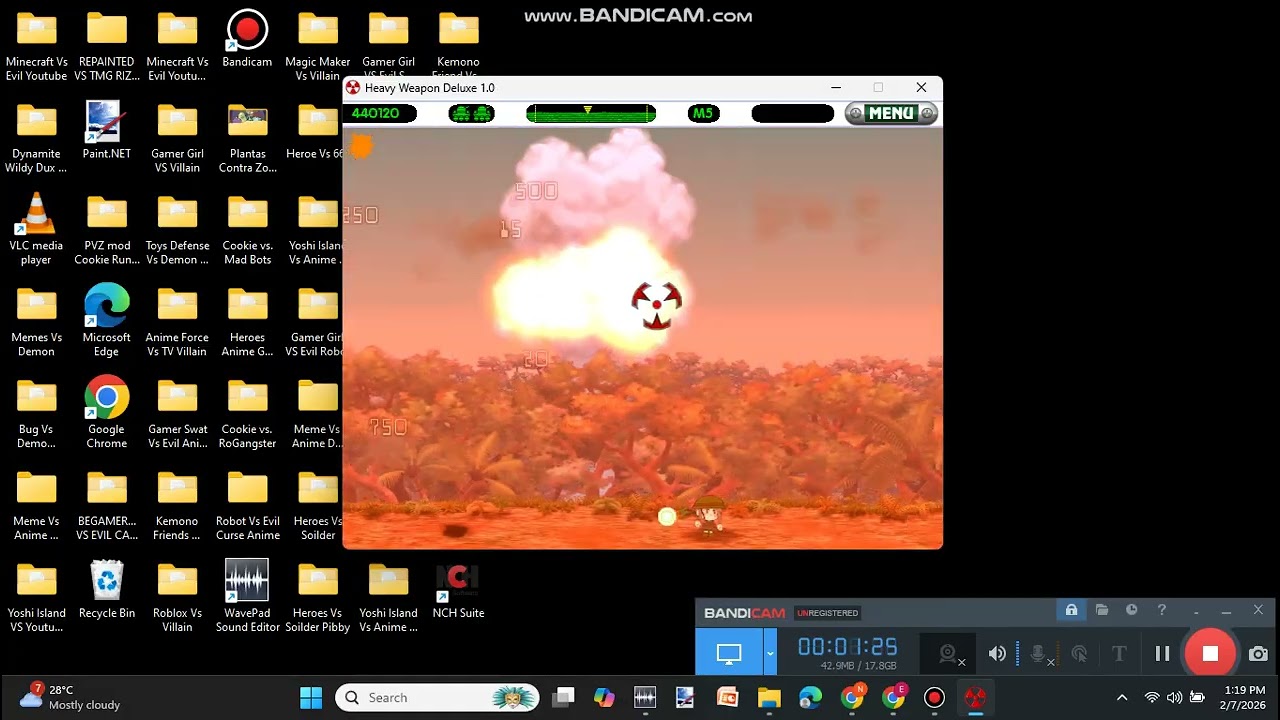This screenshot has width=1280, height=720.
Task: Toggle Bandicam microphone recording
Action: (1040, 654)
